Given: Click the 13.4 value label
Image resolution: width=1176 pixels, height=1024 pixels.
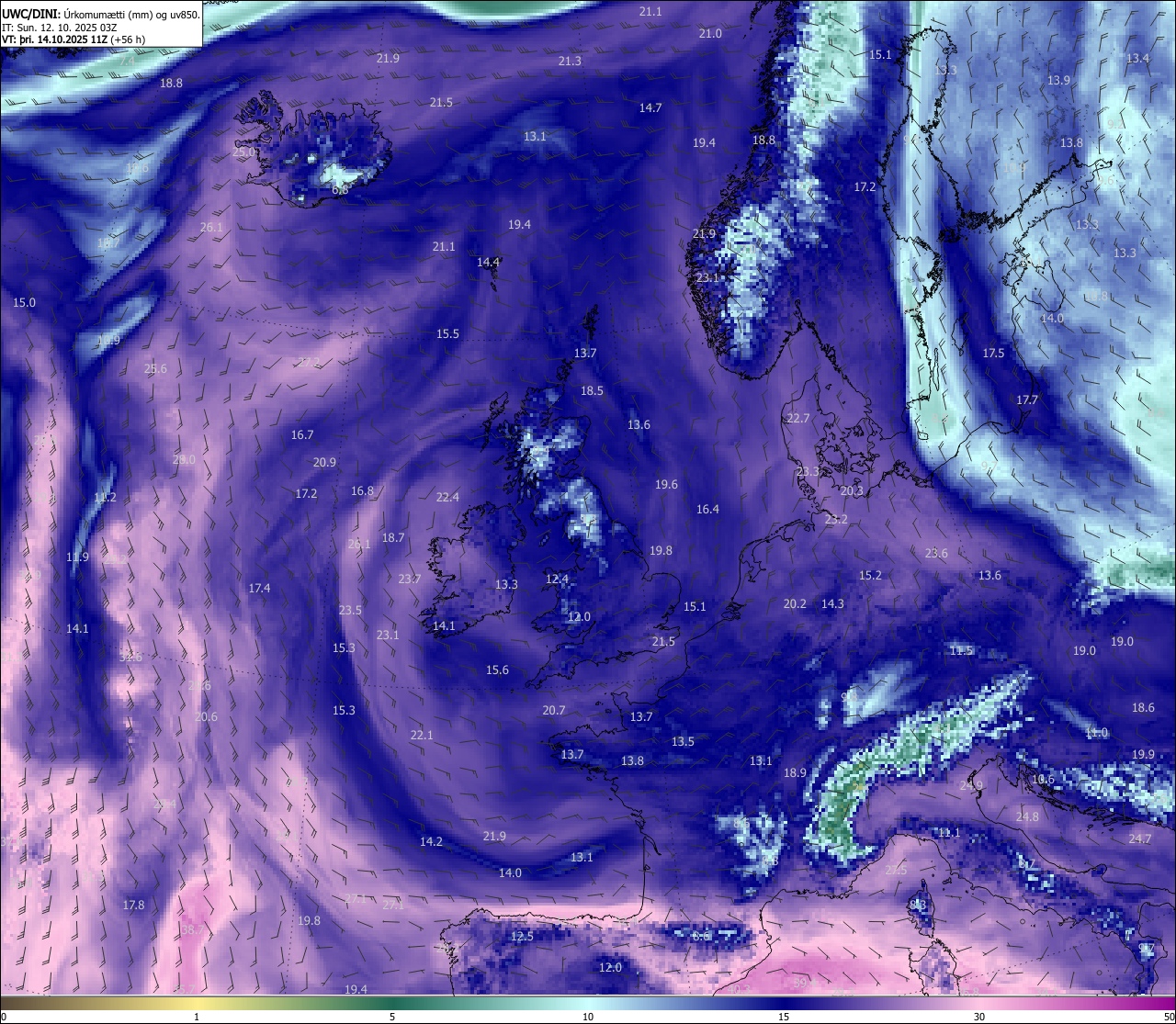Looking at the screenshot, I should tap(1137, 58).
